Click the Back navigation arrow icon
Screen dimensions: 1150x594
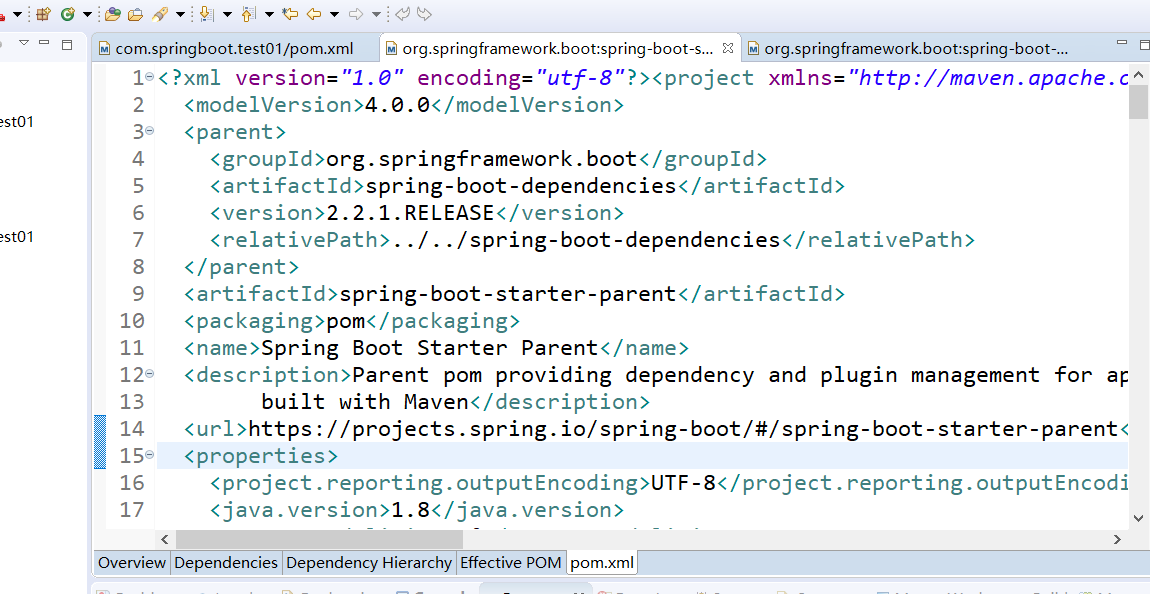315,12
